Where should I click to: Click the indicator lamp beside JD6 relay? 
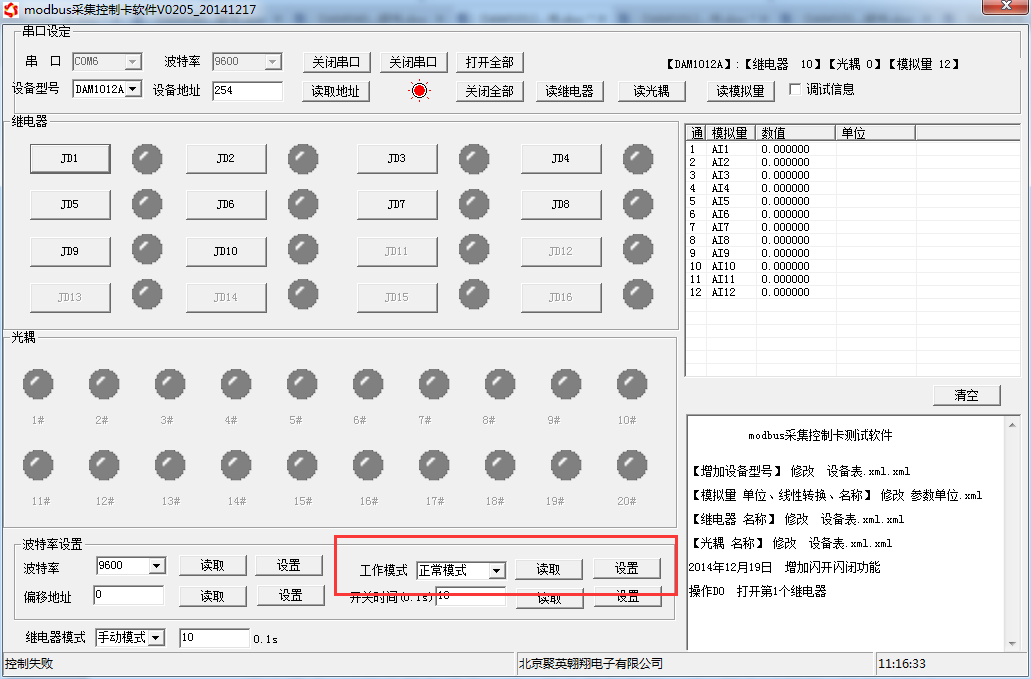[303, 204]
